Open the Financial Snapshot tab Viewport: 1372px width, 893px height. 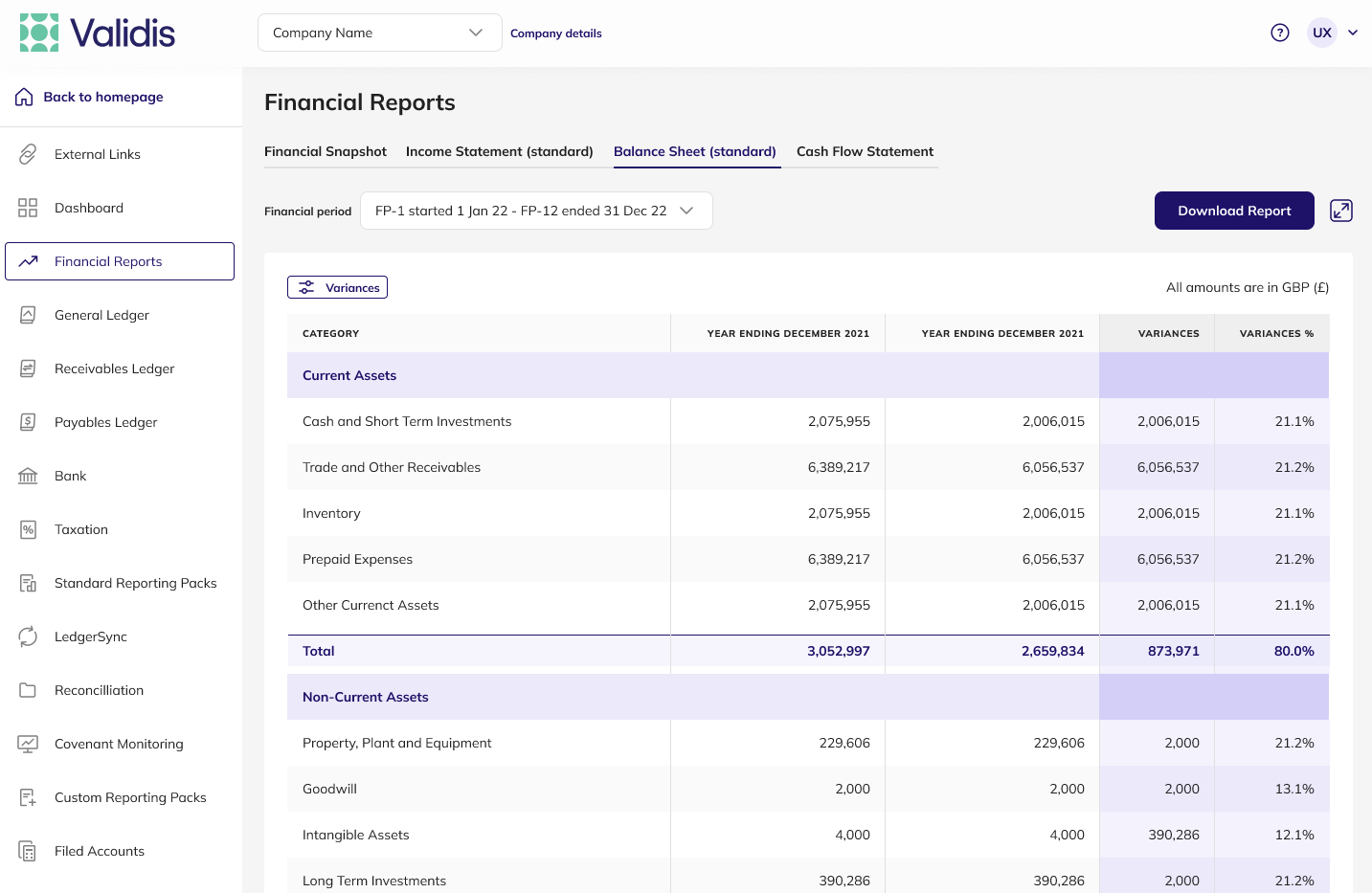coord(326,151)
